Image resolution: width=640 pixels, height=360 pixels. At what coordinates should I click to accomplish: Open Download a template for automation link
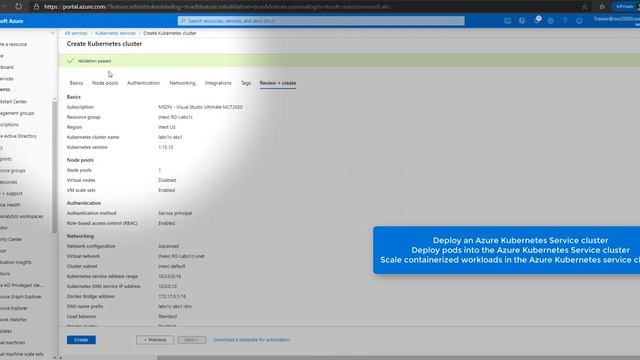[251, 340]
